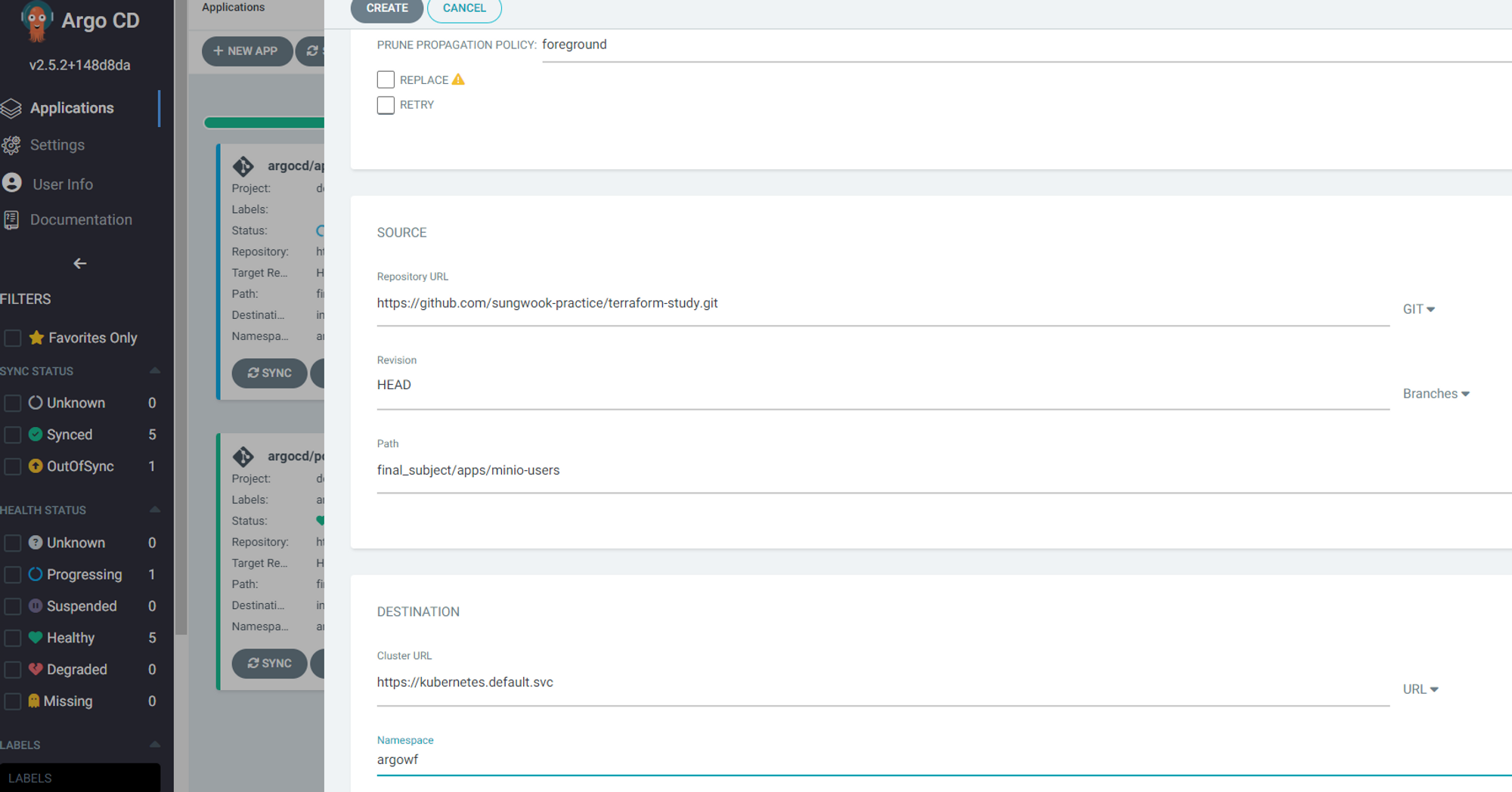Image resolution: width=1512 pixels, height=792 pixels.
Task: Collapse the sidebar with the left arrow
Action: tap(79, 264)
